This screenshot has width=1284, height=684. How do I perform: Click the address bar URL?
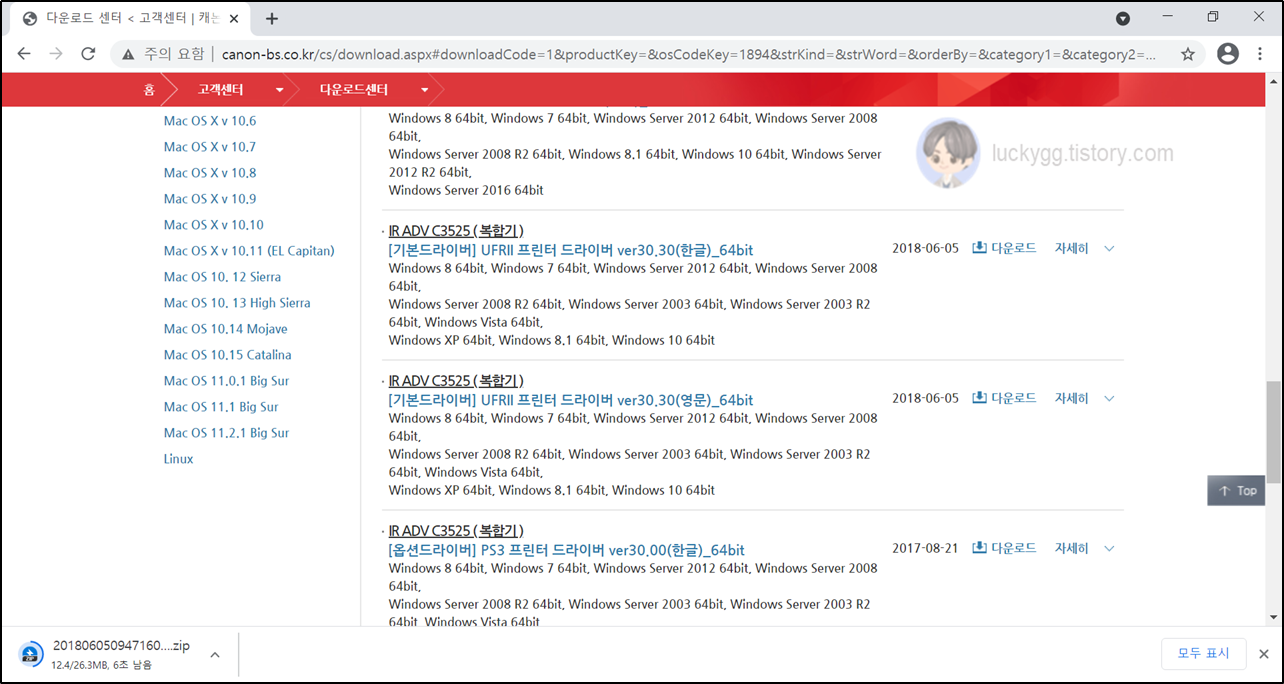[x=688, y=54]
